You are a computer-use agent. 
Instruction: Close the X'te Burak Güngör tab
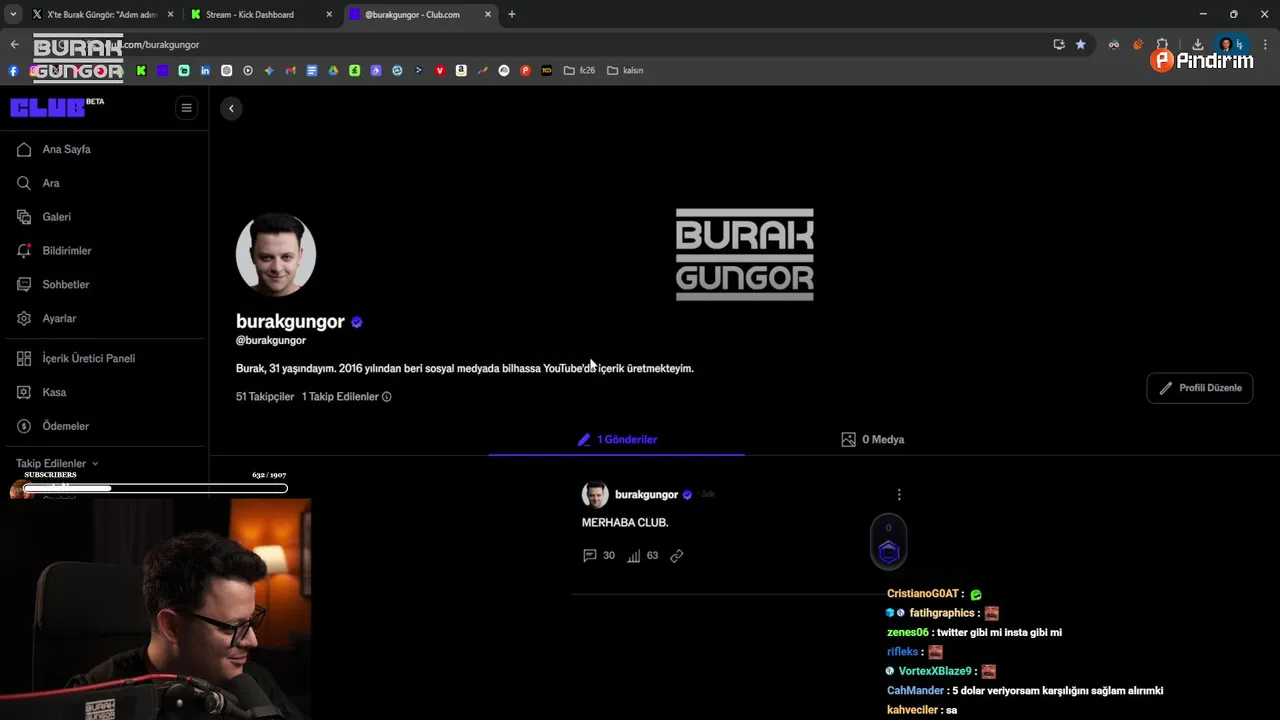coord(170,15)
